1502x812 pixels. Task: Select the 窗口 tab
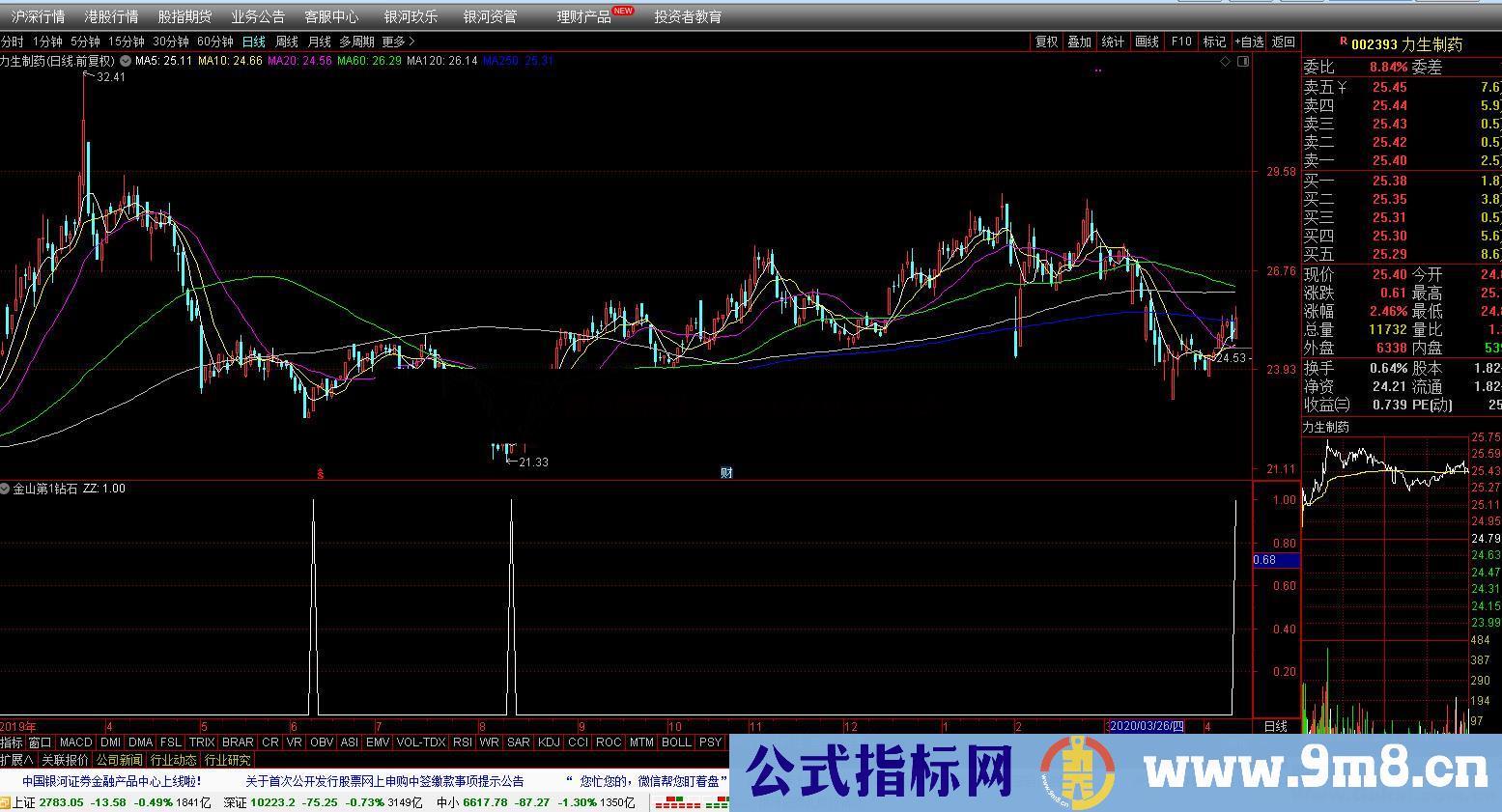click(40, 742)
